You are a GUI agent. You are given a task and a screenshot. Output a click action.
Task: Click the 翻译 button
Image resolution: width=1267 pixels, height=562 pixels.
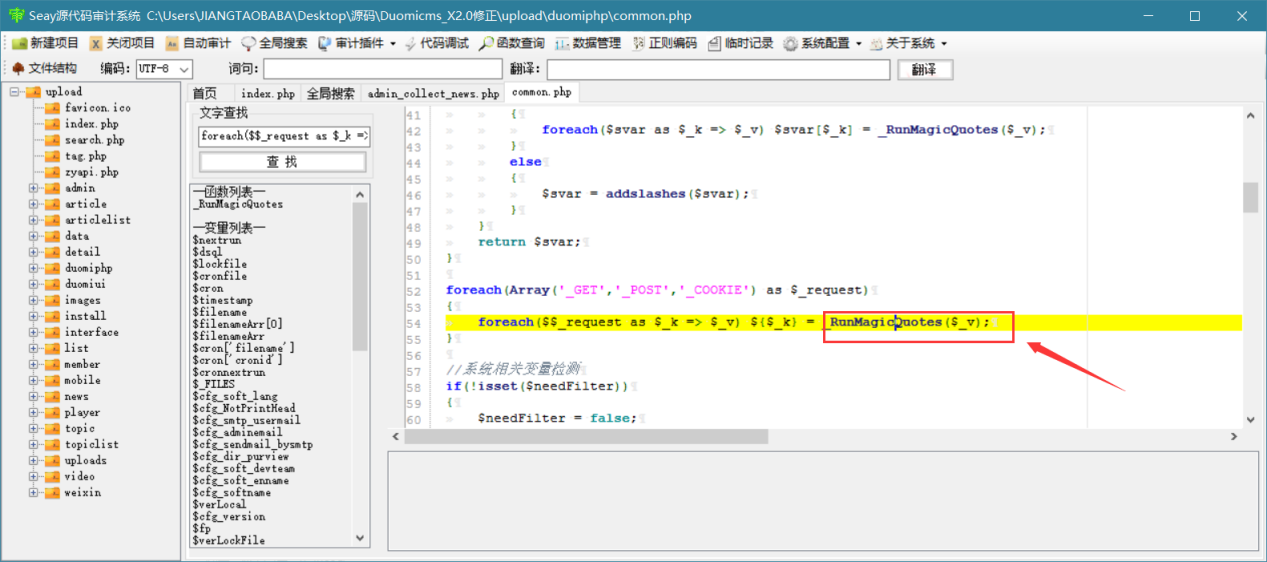click(925, 70)
